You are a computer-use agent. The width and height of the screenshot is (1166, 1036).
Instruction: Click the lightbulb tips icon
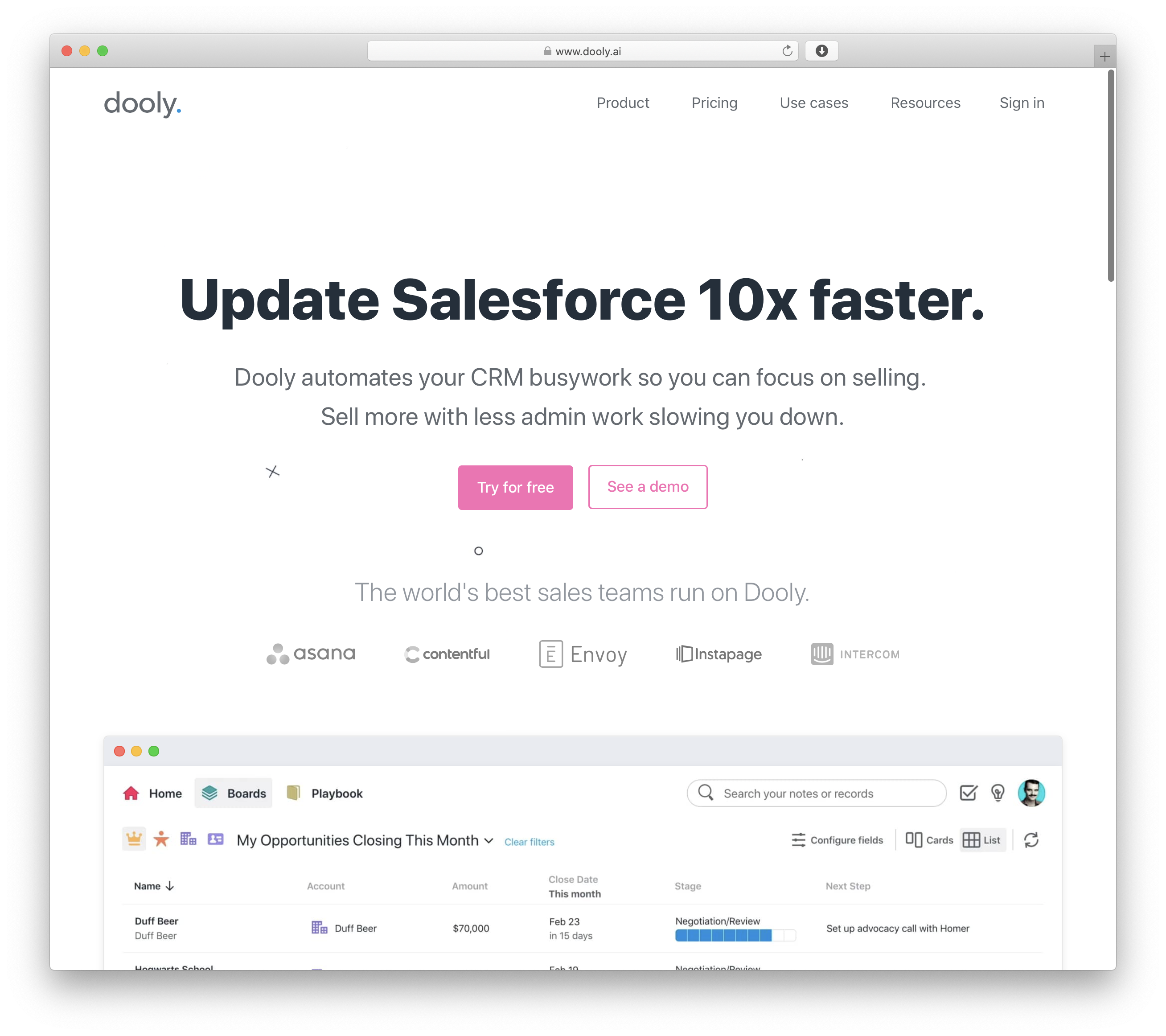point(998,793)
